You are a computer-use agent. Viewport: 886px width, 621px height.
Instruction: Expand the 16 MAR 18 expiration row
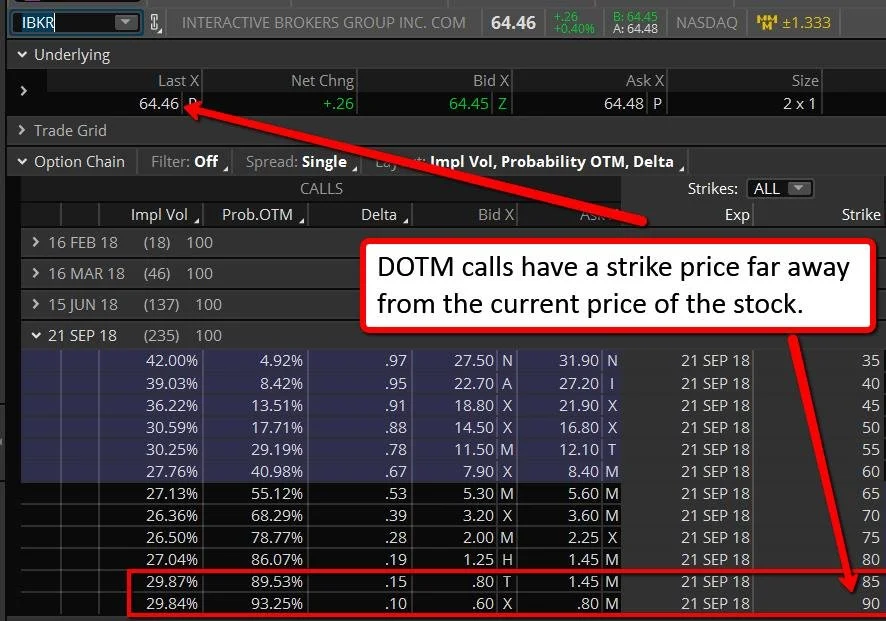pyautogui.click(x=36, y=273)
